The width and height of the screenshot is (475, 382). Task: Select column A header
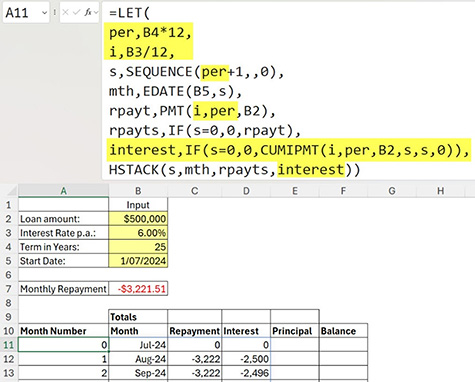pos(63,191)
